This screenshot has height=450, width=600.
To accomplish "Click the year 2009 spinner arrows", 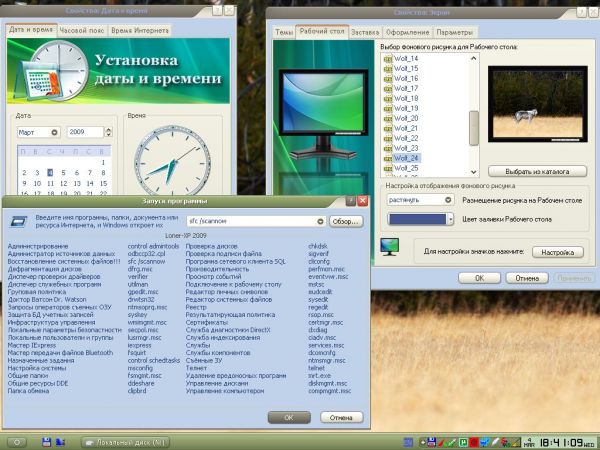I will click(x=109, y=132).
